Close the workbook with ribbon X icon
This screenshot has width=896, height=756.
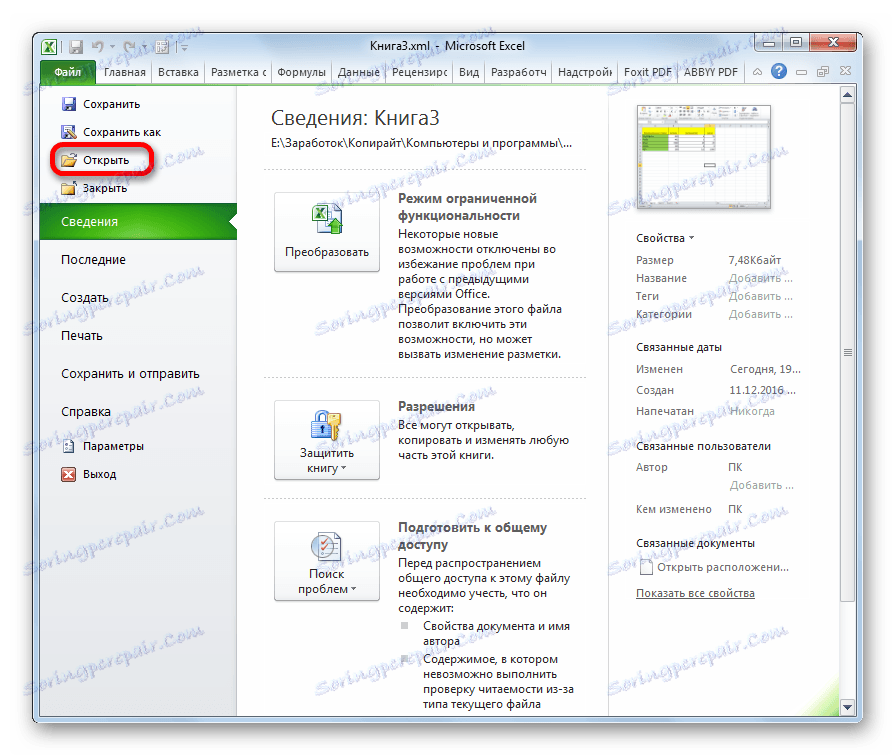(x=846, y=71)
